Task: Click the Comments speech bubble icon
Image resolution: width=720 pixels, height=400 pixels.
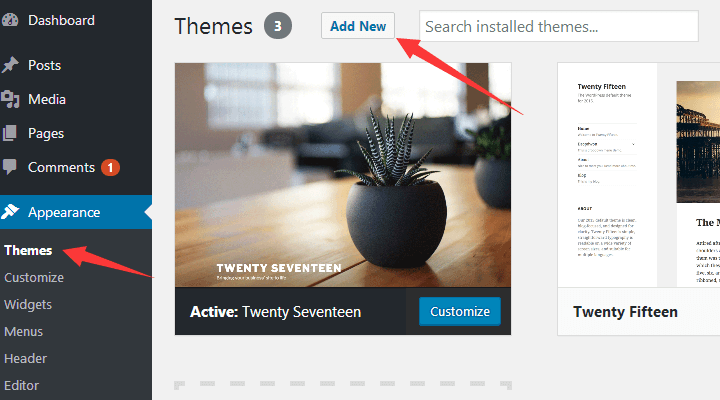Action: click(x=11, y=167)
